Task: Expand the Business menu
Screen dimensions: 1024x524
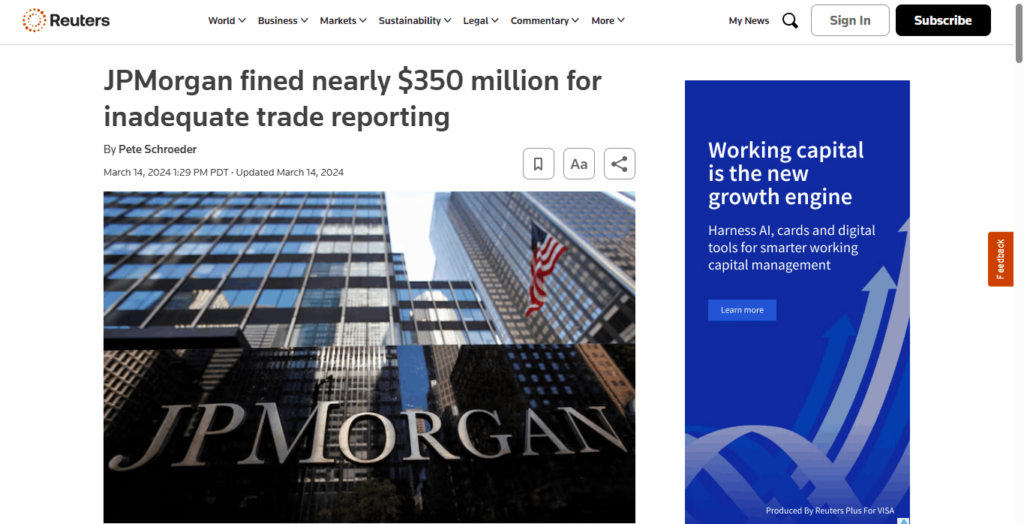Action: [x=282, y=20]
